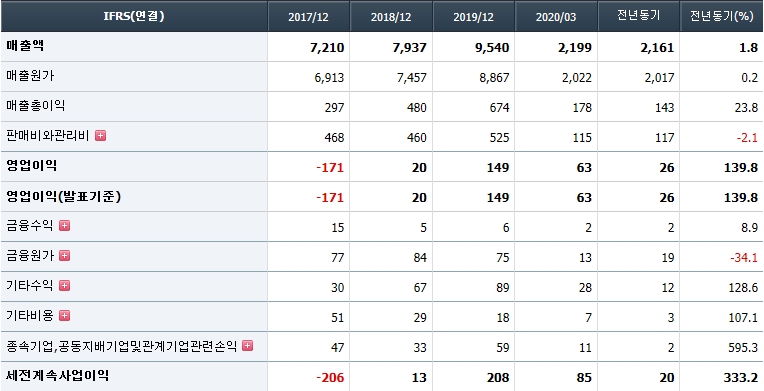
Task: Select the 금융원가 row label
Action: click(x=30, y=255)
